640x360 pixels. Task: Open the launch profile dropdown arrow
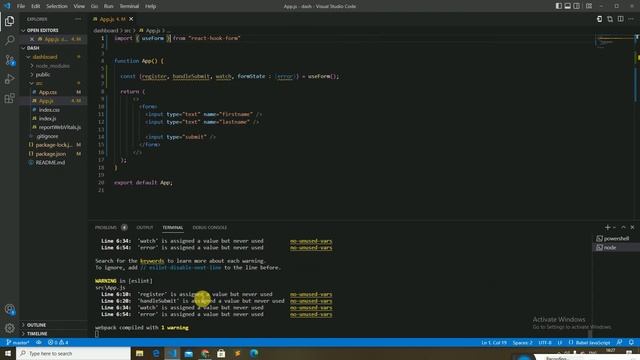tap(614, 227)
